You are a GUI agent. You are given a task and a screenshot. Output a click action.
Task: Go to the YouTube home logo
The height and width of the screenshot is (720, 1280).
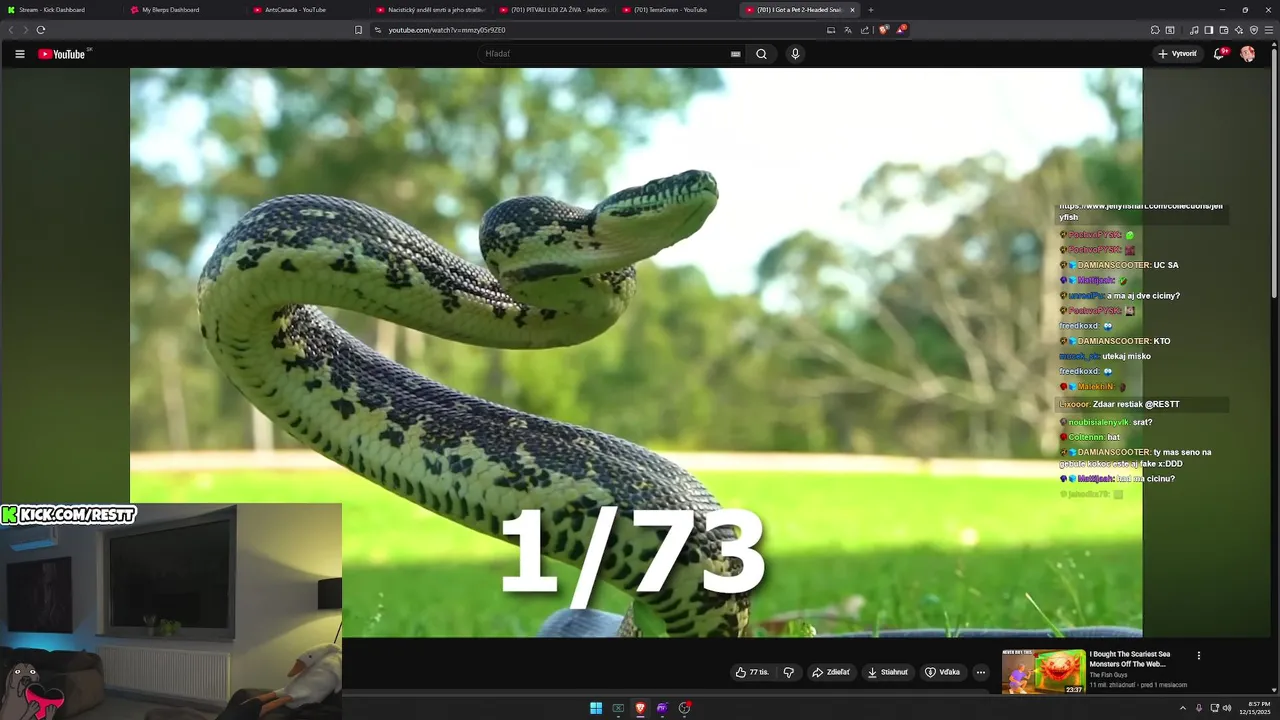pos(63,54)
